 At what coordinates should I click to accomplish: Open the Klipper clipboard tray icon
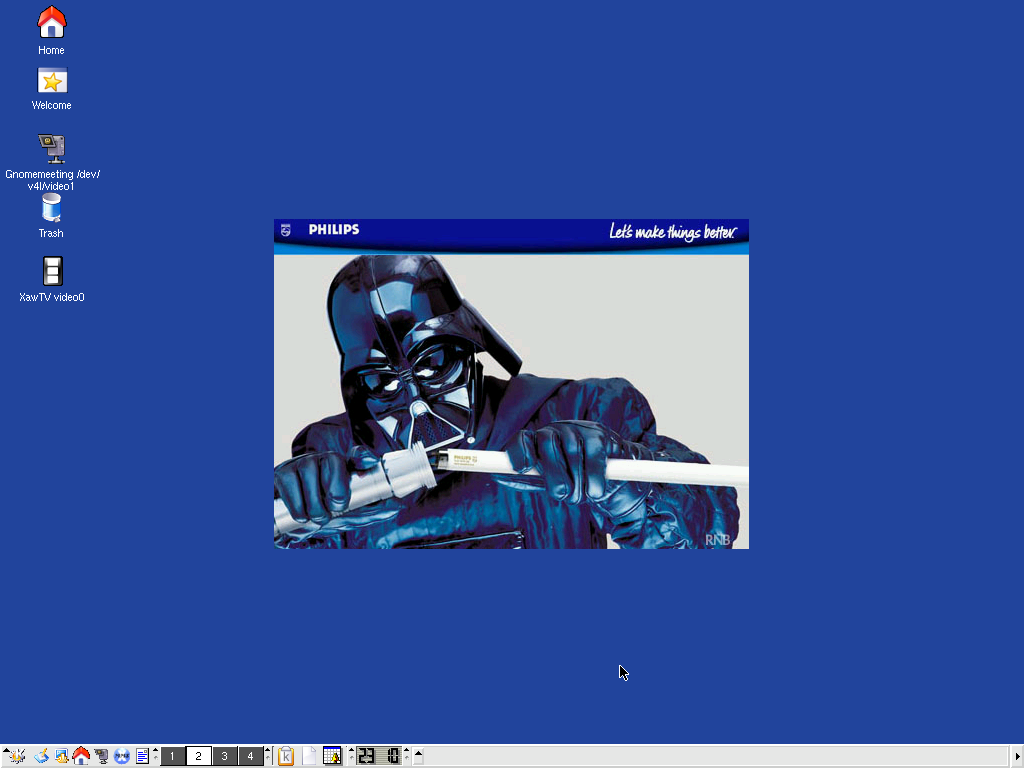tap(285, 756)
